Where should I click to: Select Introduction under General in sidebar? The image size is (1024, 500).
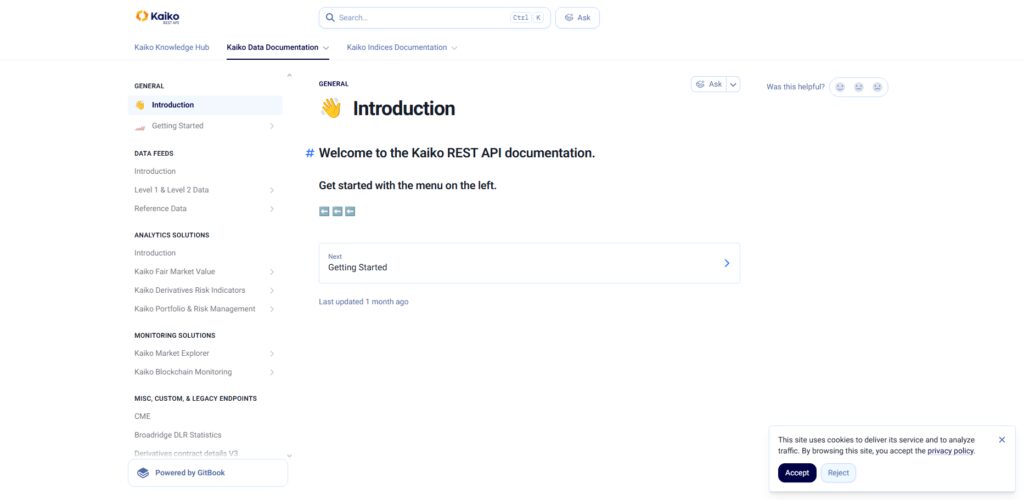coord(205,105)
